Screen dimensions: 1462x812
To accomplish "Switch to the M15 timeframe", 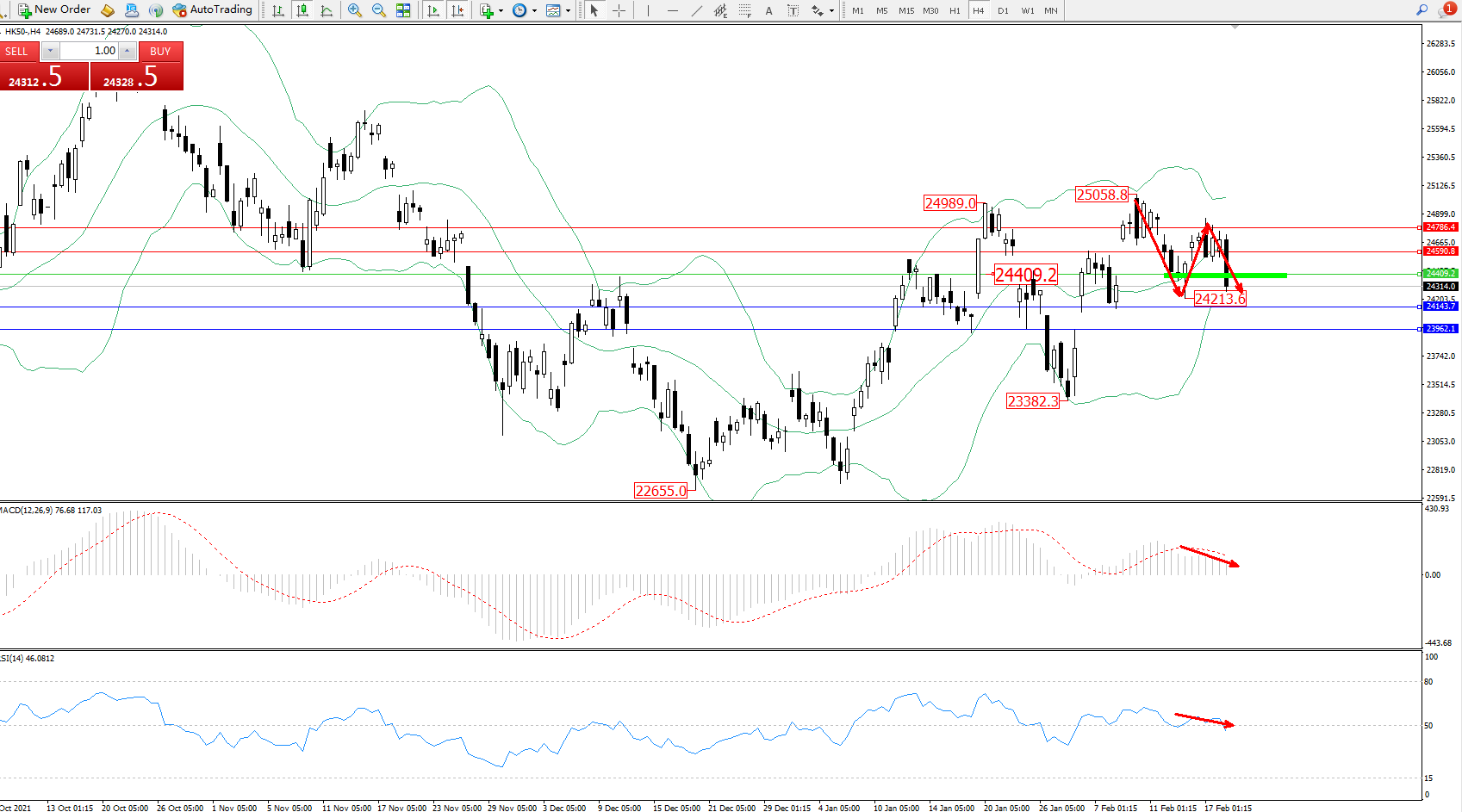I will pos(906,10).
